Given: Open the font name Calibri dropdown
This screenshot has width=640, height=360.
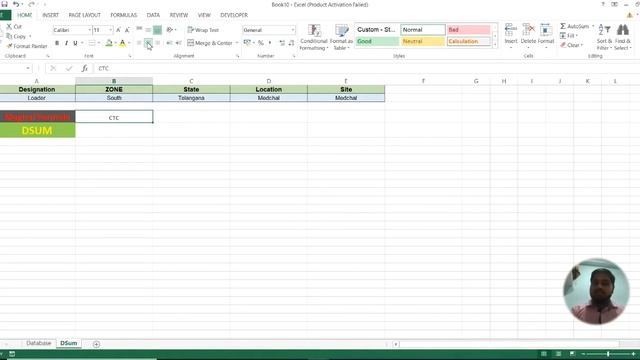Looking at the screenshot, I should [x=89, y=30].
